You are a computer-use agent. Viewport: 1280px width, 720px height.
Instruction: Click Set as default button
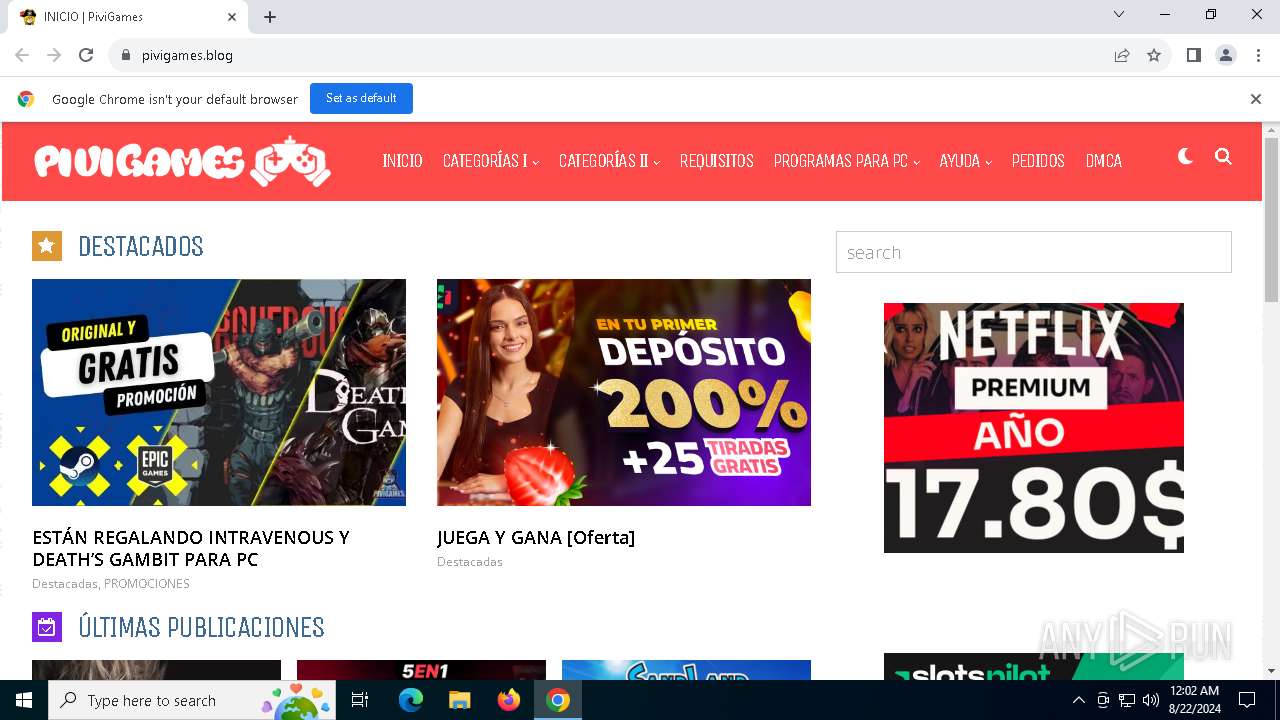[x=361, y=98]
